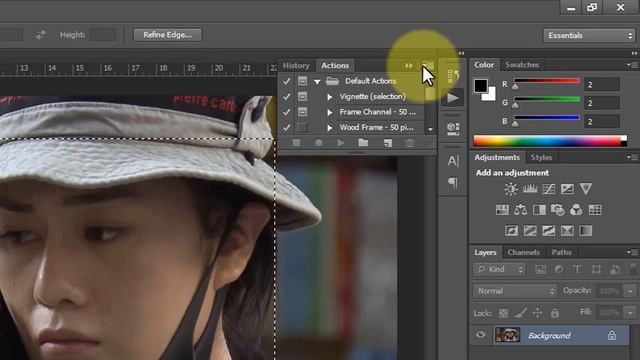Add an Exposure adjustment
The image size is (640, 360).
pyautogui.click(x=567, y=189)
